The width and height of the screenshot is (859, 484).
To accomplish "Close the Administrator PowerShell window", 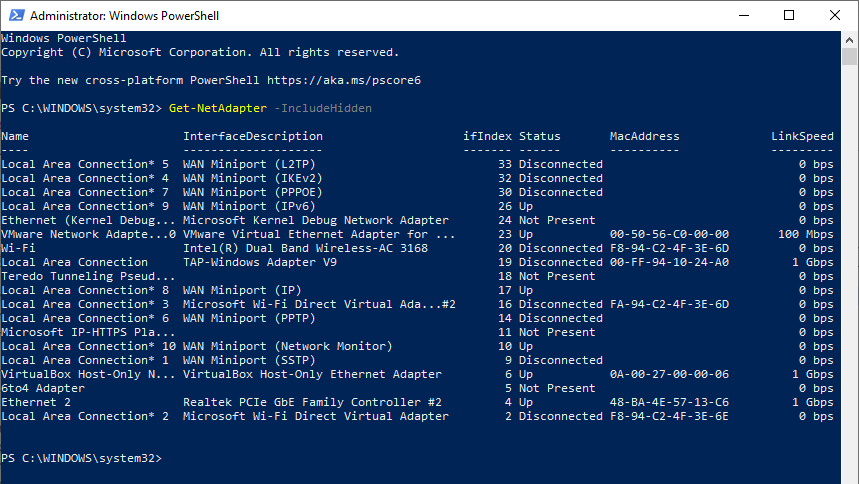I will [x=835, y=16].
